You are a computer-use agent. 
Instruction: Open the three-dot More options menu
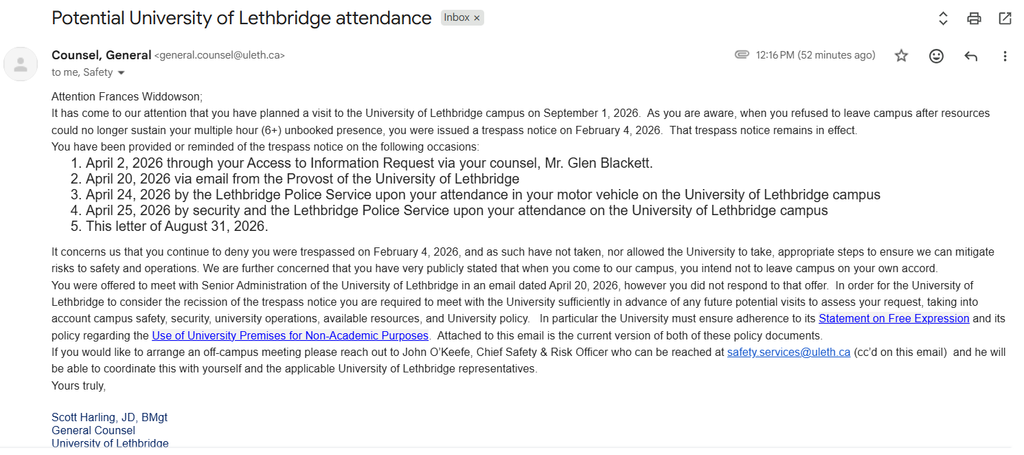click(x=1005, y=56)
